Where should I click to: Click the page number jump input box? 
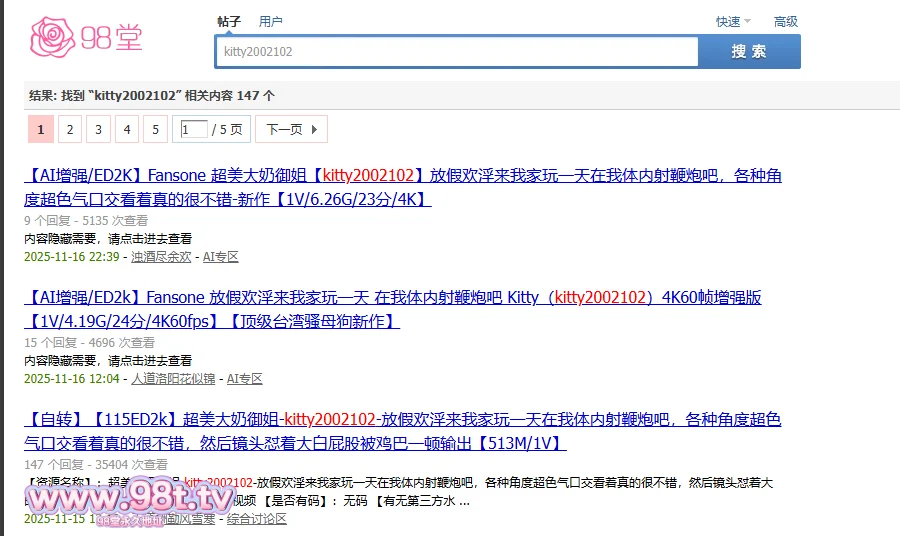pyautogui.click(x=194, y=129)
